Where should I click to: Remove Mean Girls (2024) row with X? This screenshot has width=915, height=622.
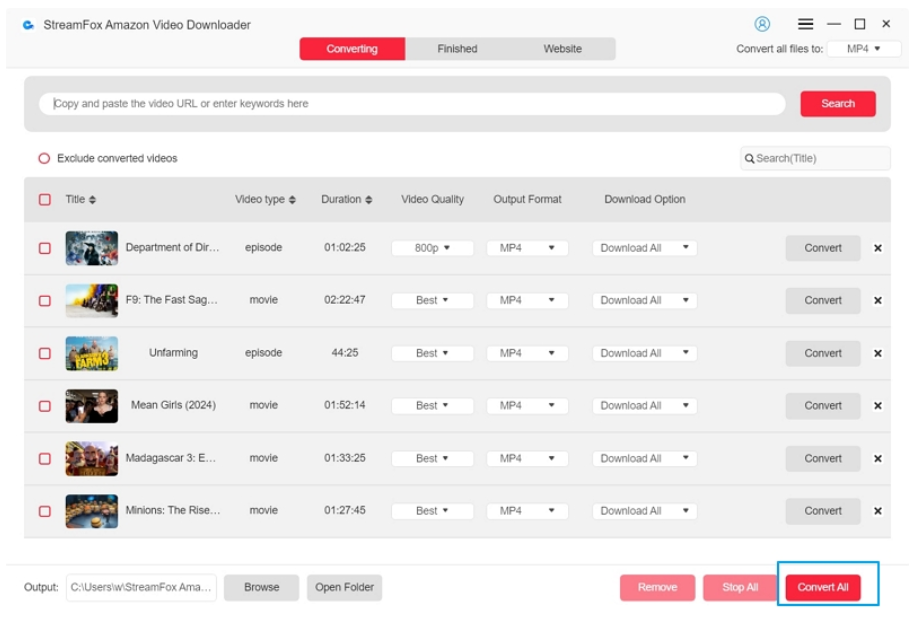tap(878, 406)
